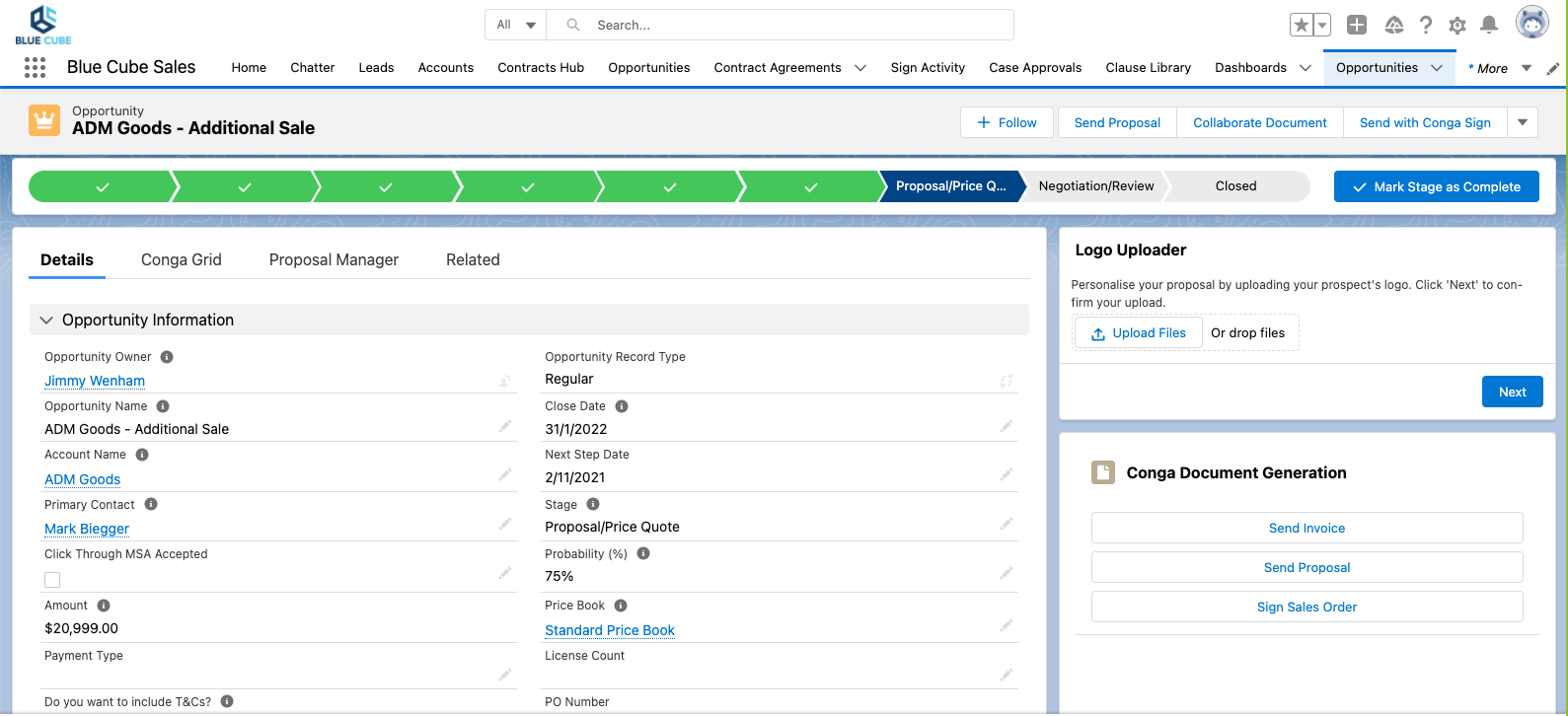This screenshot has width=1568, height=716.
Task: Open the Standard Price Book link
Action: [x=610, y=630]
